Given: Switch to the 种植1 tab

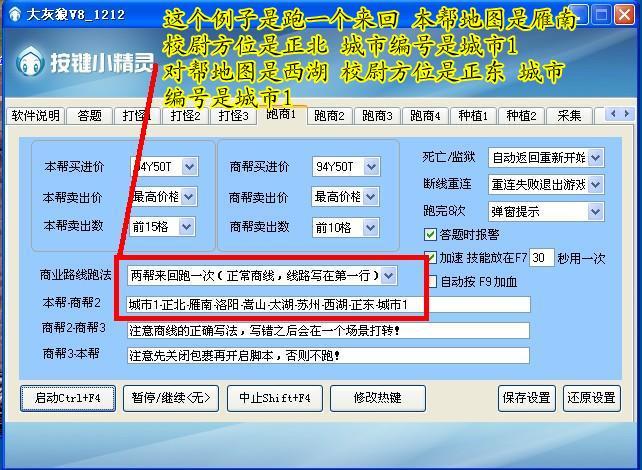Looking at the screenshot, I should 473,116.
